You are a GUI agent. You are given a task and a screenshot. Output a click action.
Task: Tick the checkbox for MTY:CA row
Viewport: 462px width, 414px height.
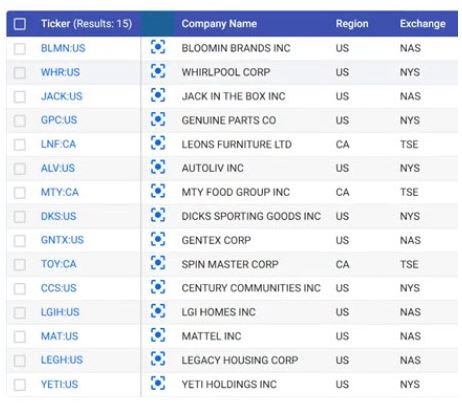tap(20, 192)
